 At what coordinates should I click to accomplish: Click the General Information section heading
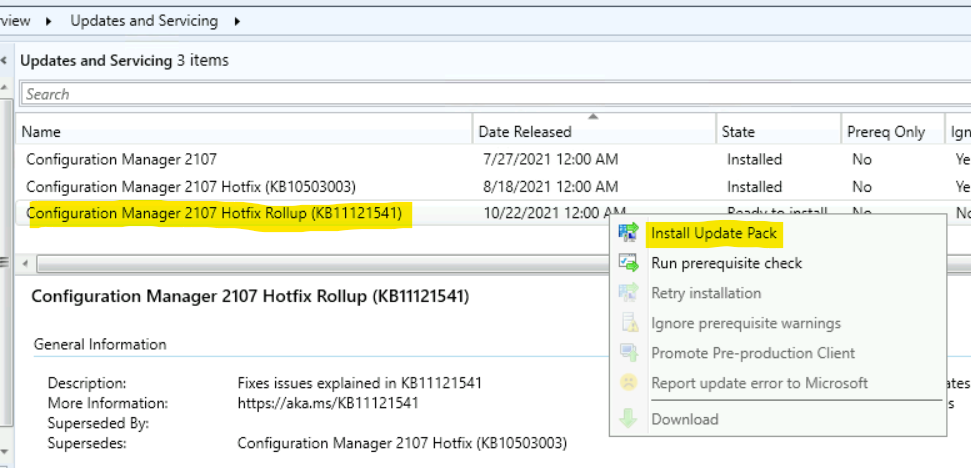click(100, 344)
